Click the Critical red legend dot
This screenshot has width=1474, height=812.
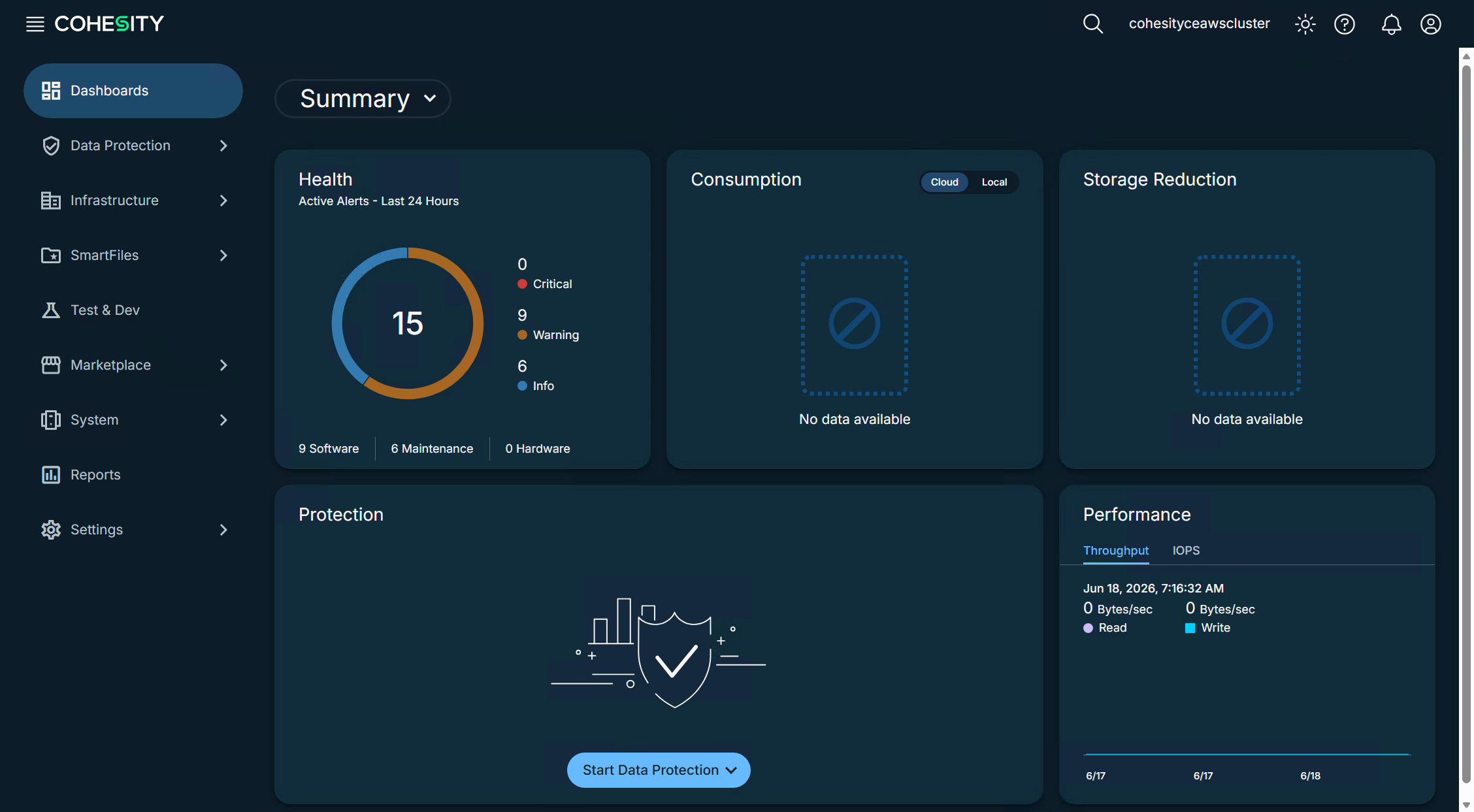(522, 284)
